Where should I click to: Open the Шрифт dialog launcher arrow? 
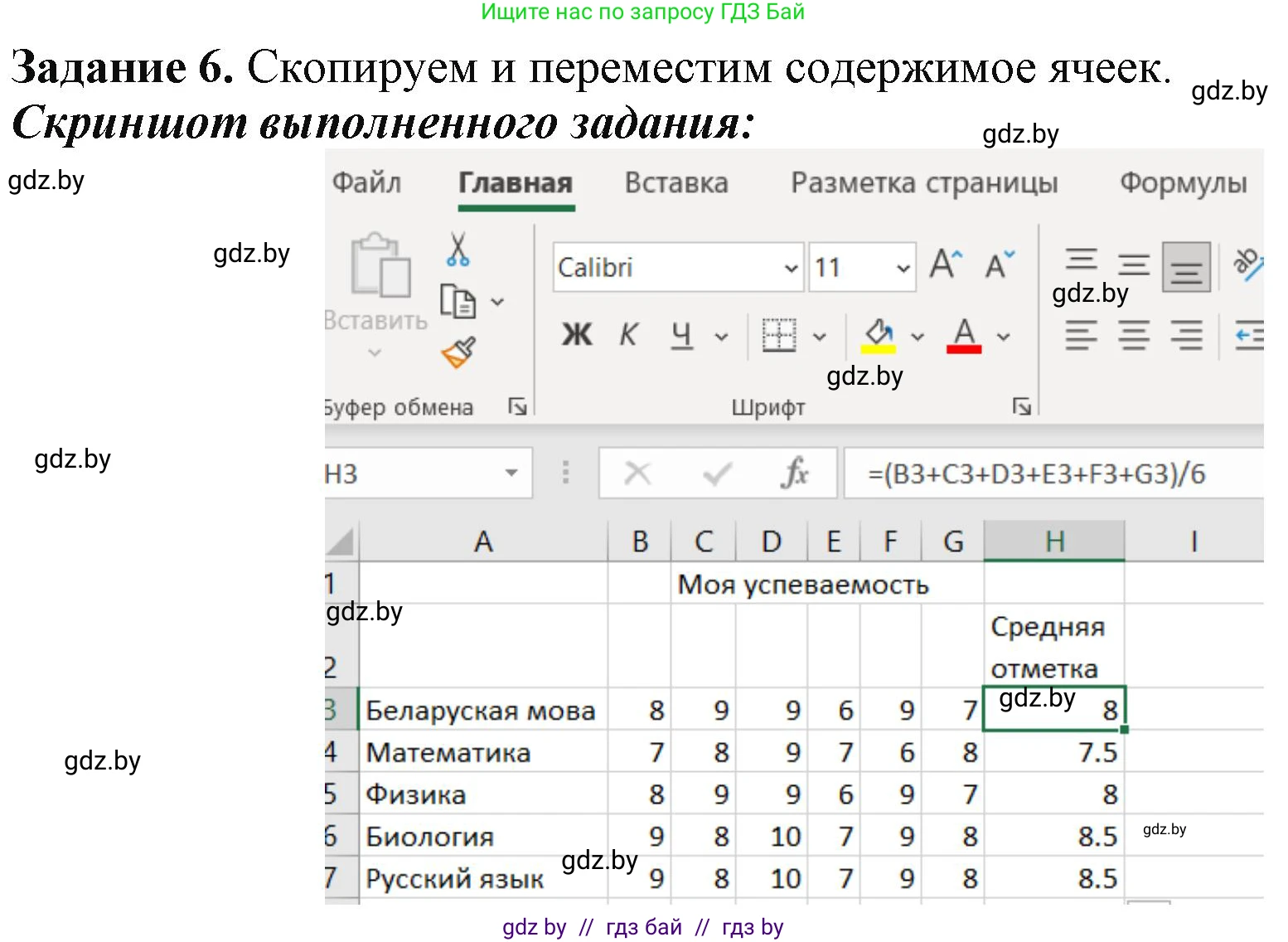pos(1023,406)
